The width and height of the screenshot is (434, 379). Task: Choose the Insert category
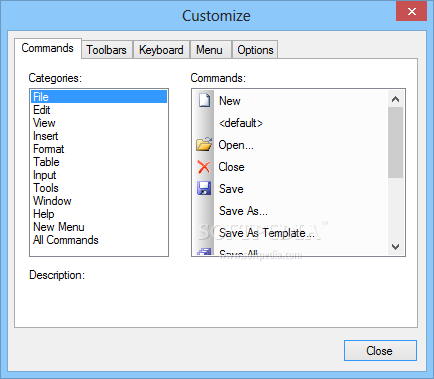click(99, 136)
